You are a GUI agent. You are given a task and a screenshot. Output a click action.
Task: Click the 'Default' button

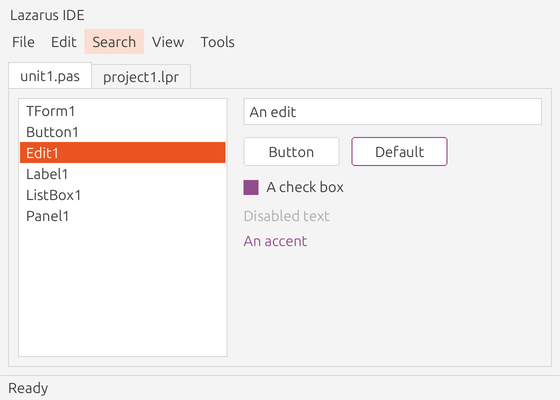coord(399,152)
